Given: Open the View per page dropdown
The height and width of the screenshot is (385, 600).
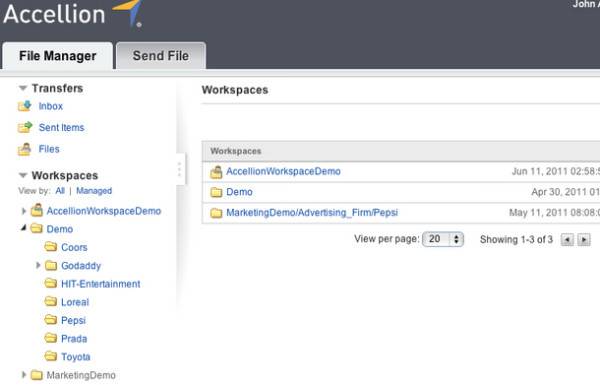Looking at the screenshot, I should click(x=443, y=239).
